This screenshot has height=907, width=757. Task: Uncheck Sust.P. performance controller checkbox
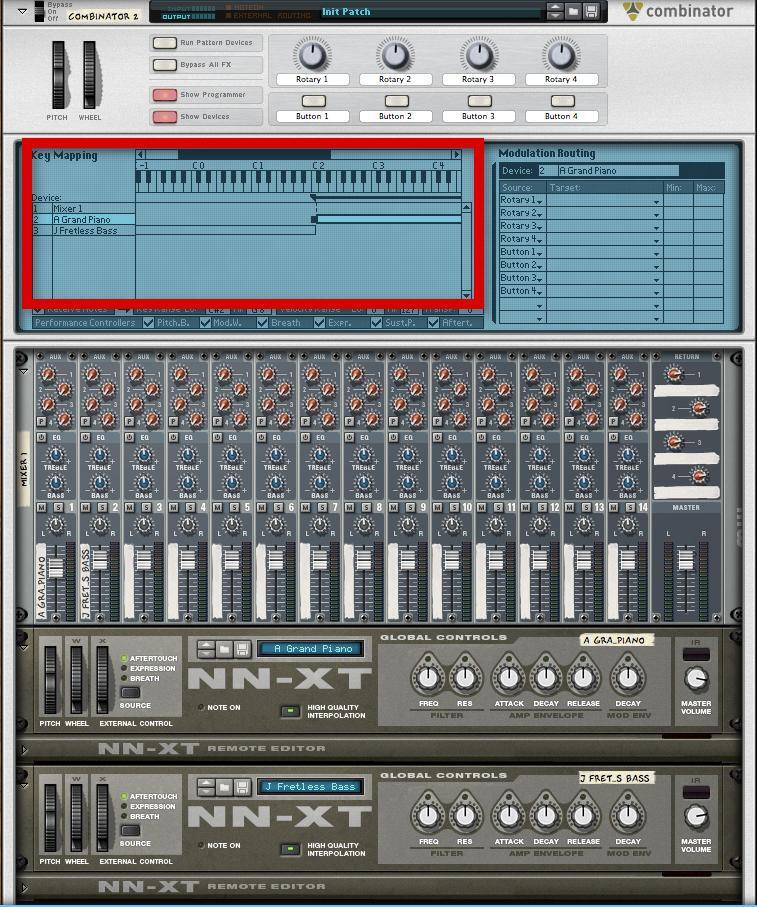point(376,323)
